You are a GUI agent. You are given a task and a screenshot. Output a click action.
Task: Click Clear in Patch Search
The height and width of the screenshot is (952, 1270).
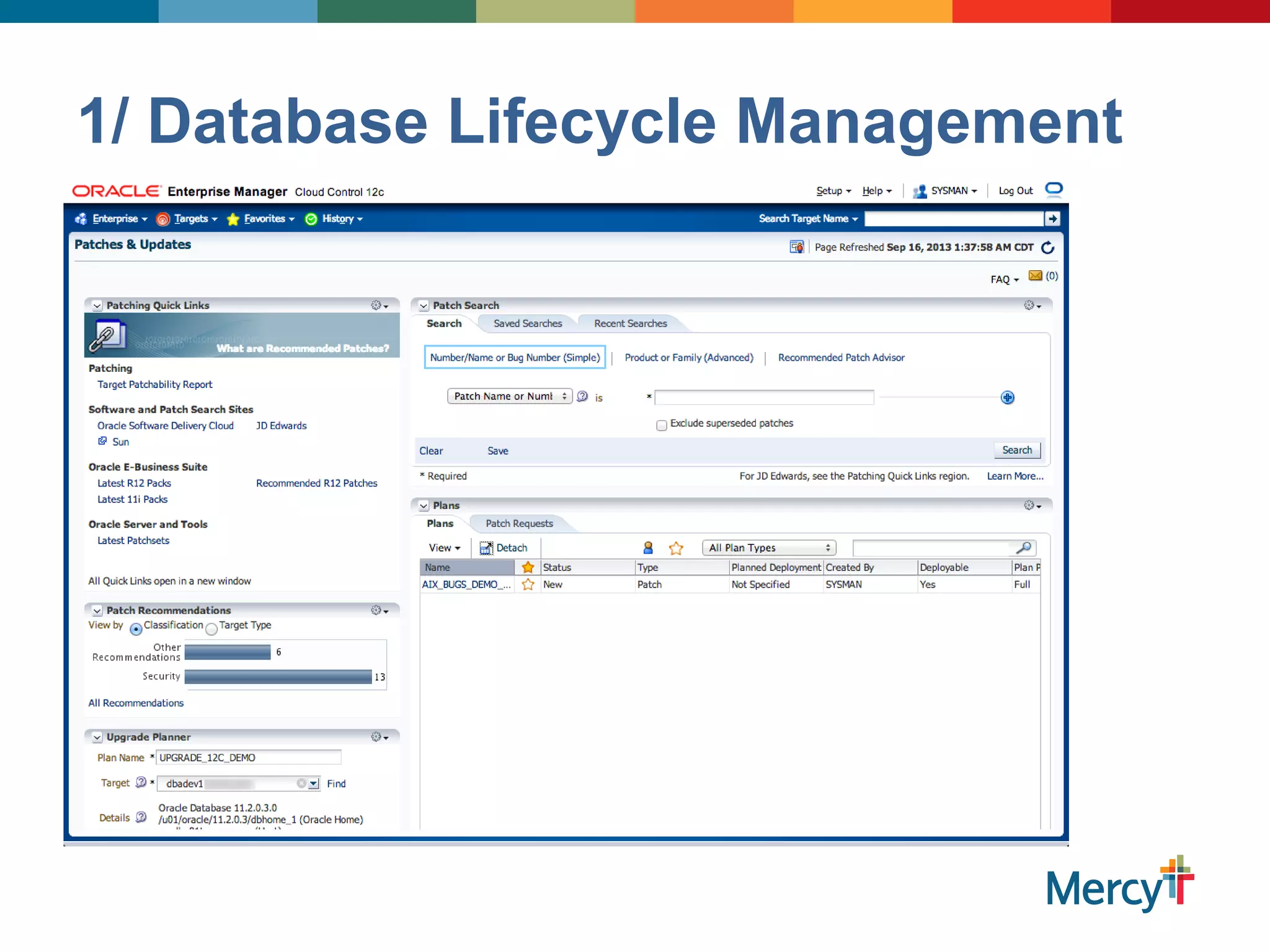431,451
